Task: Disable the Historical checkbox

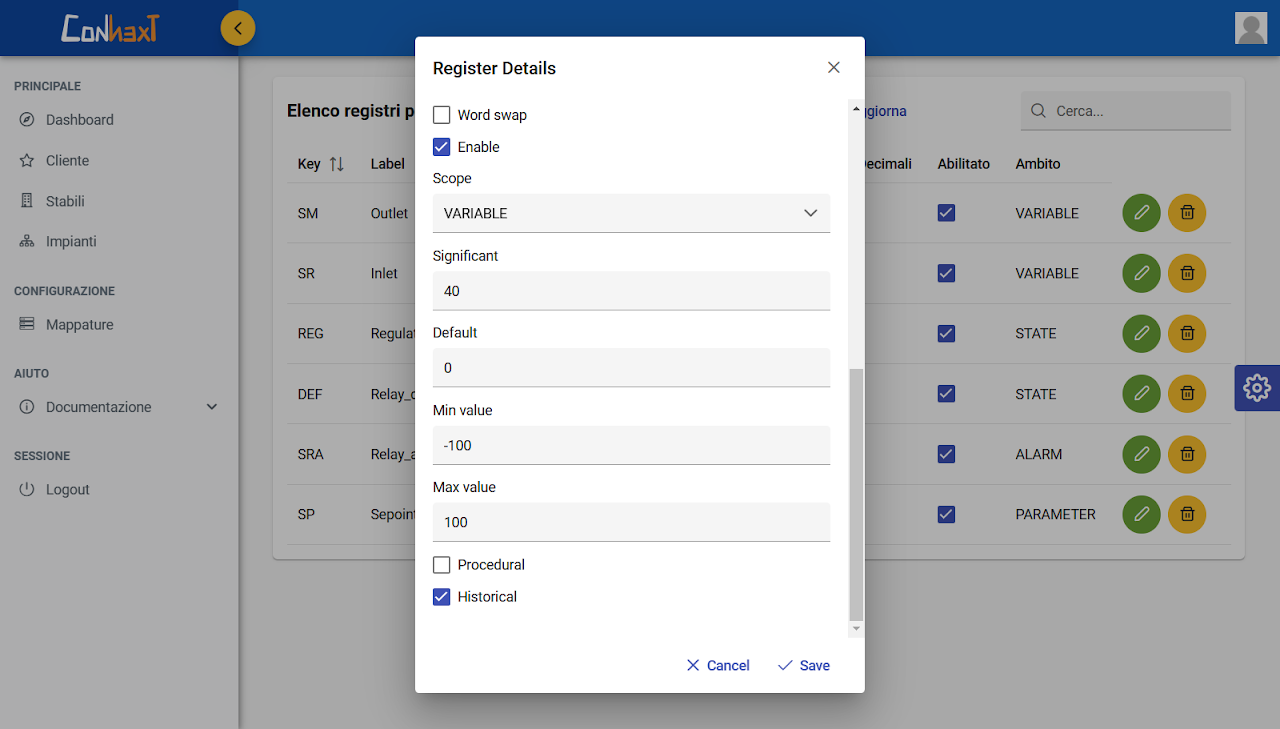Action: coord(442,597)
